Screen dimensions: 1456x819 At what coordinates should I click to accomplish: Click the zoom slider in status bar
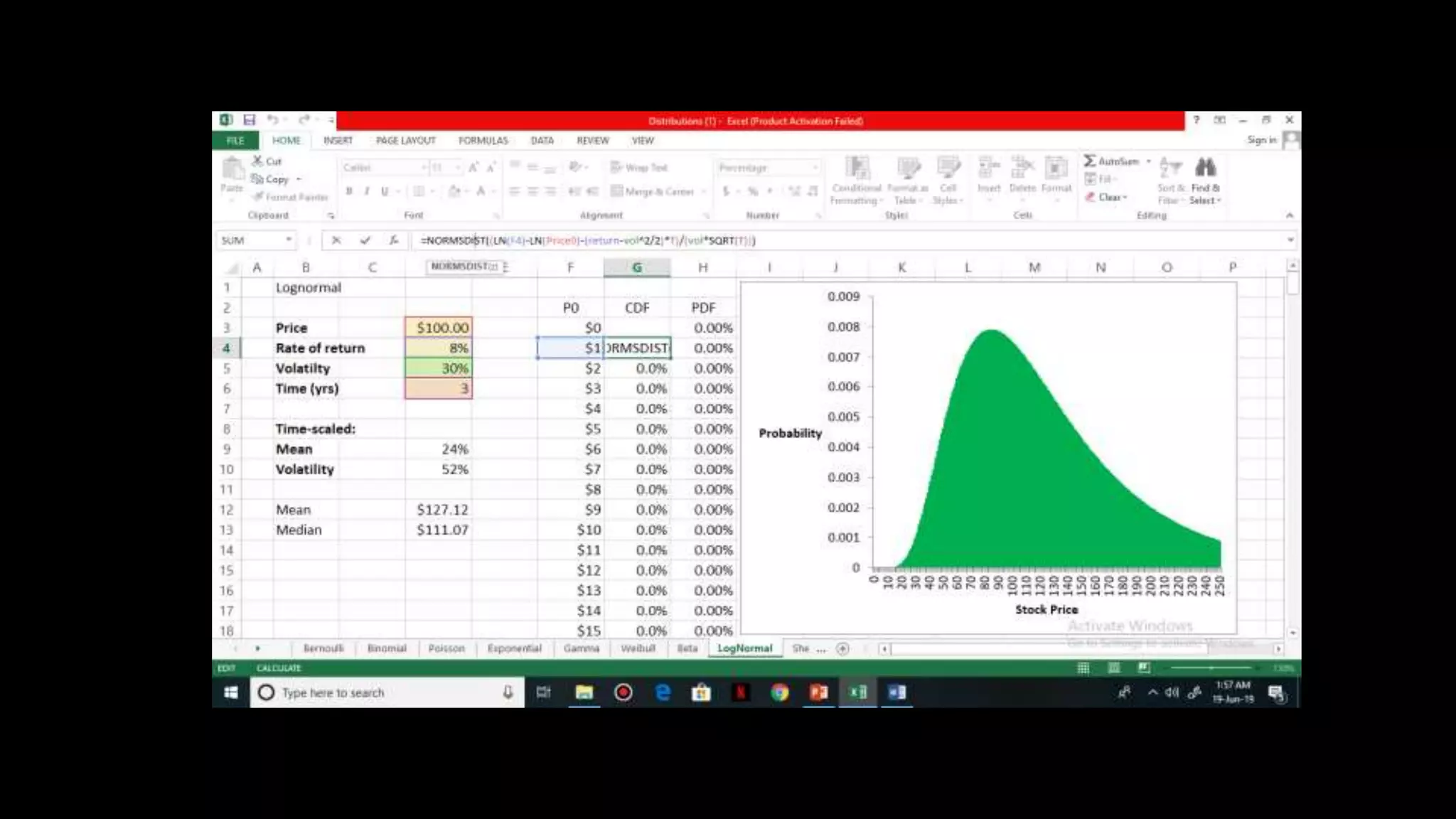coord(1211,668)
